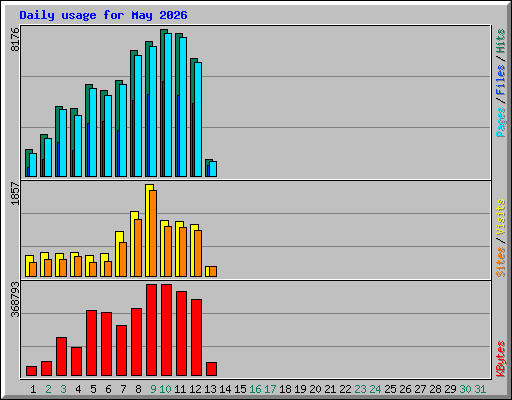
Task: Select day 30 on the x-axis
Action: point(465,389)
